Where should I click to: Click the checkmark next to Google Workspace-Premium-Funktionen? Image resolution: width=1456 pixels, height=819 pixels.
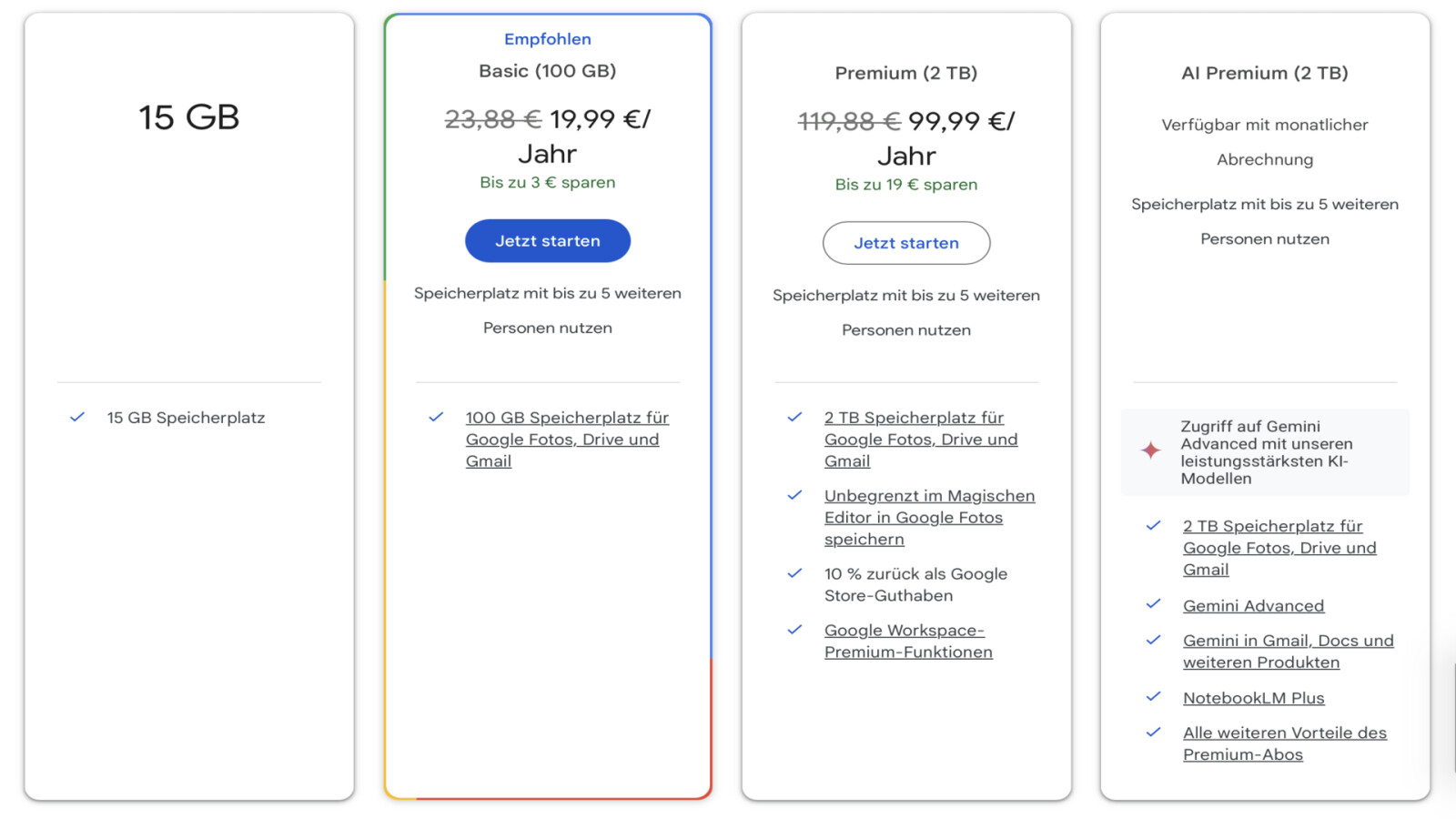click(x=793, y=630)
